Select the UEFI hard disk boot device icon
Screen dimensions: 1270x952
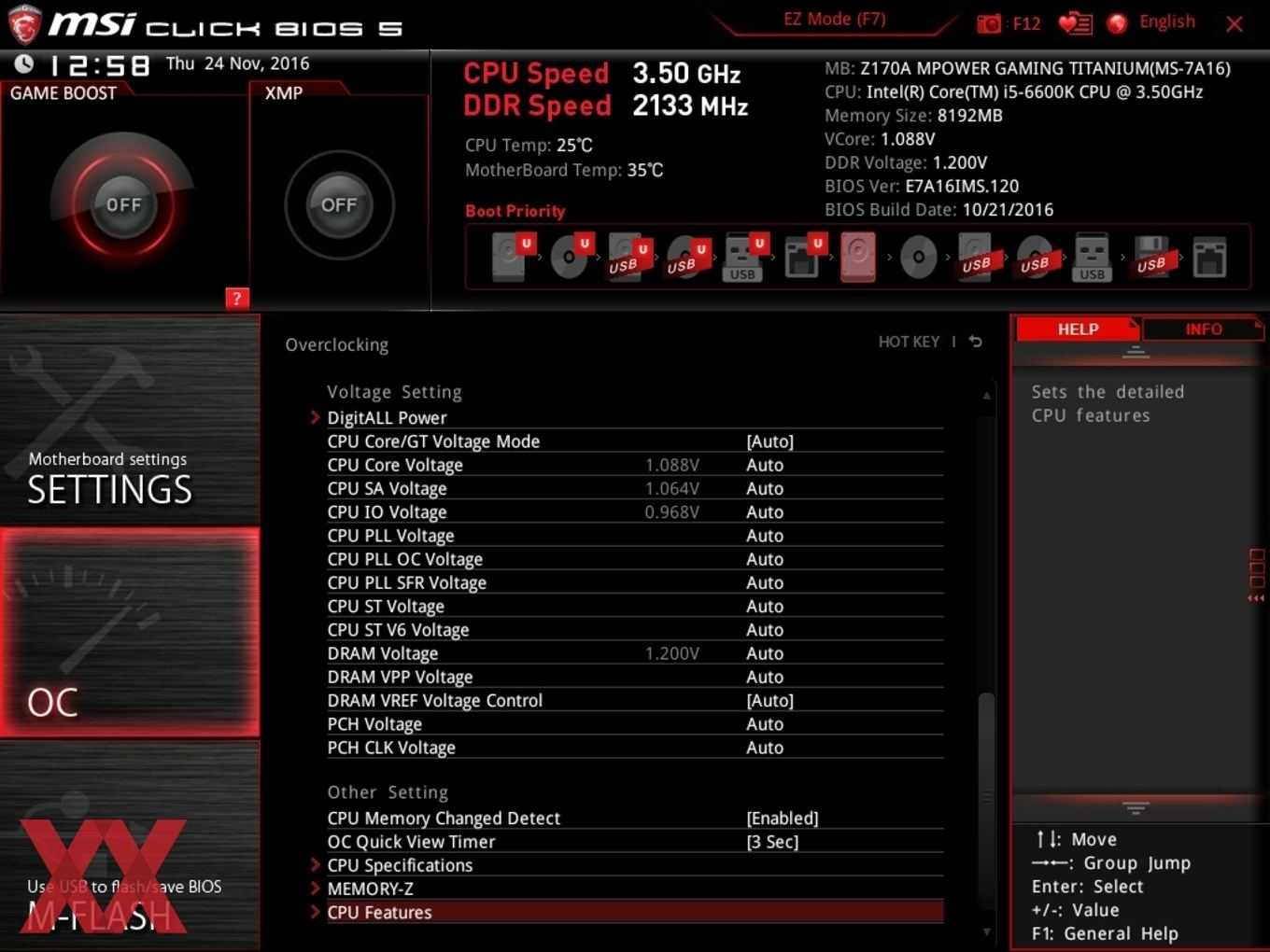(x=512, y=257)
